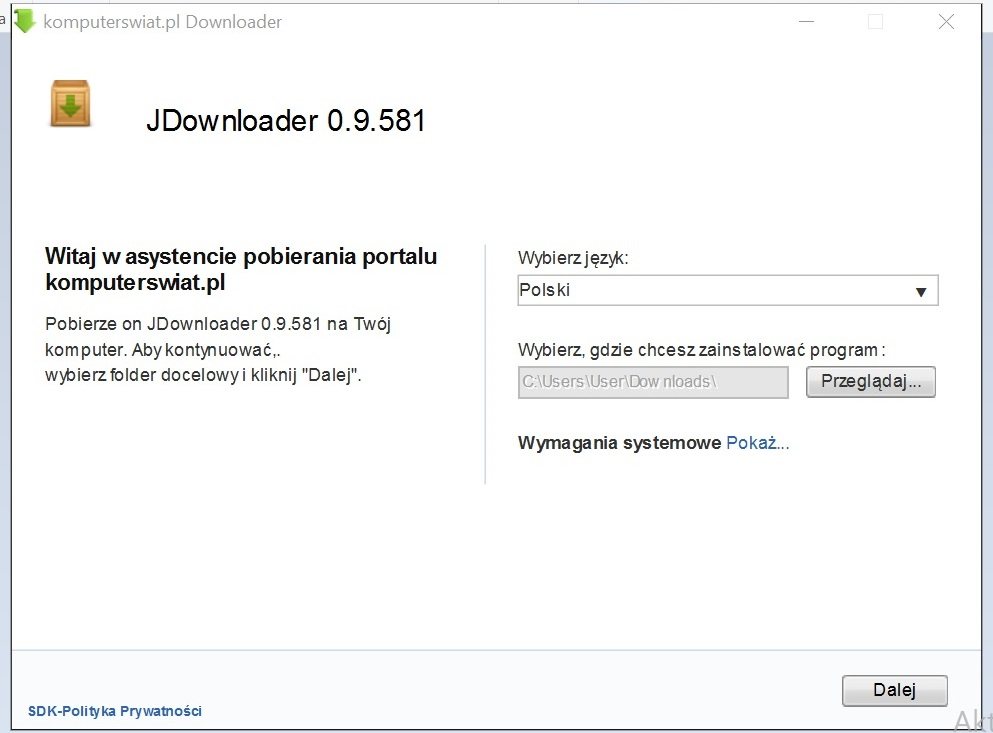Viewport: 993px width, 733px height.
Task: Click the komputerswiat.pl Downloader window title
Action: [x=163, y=22]
